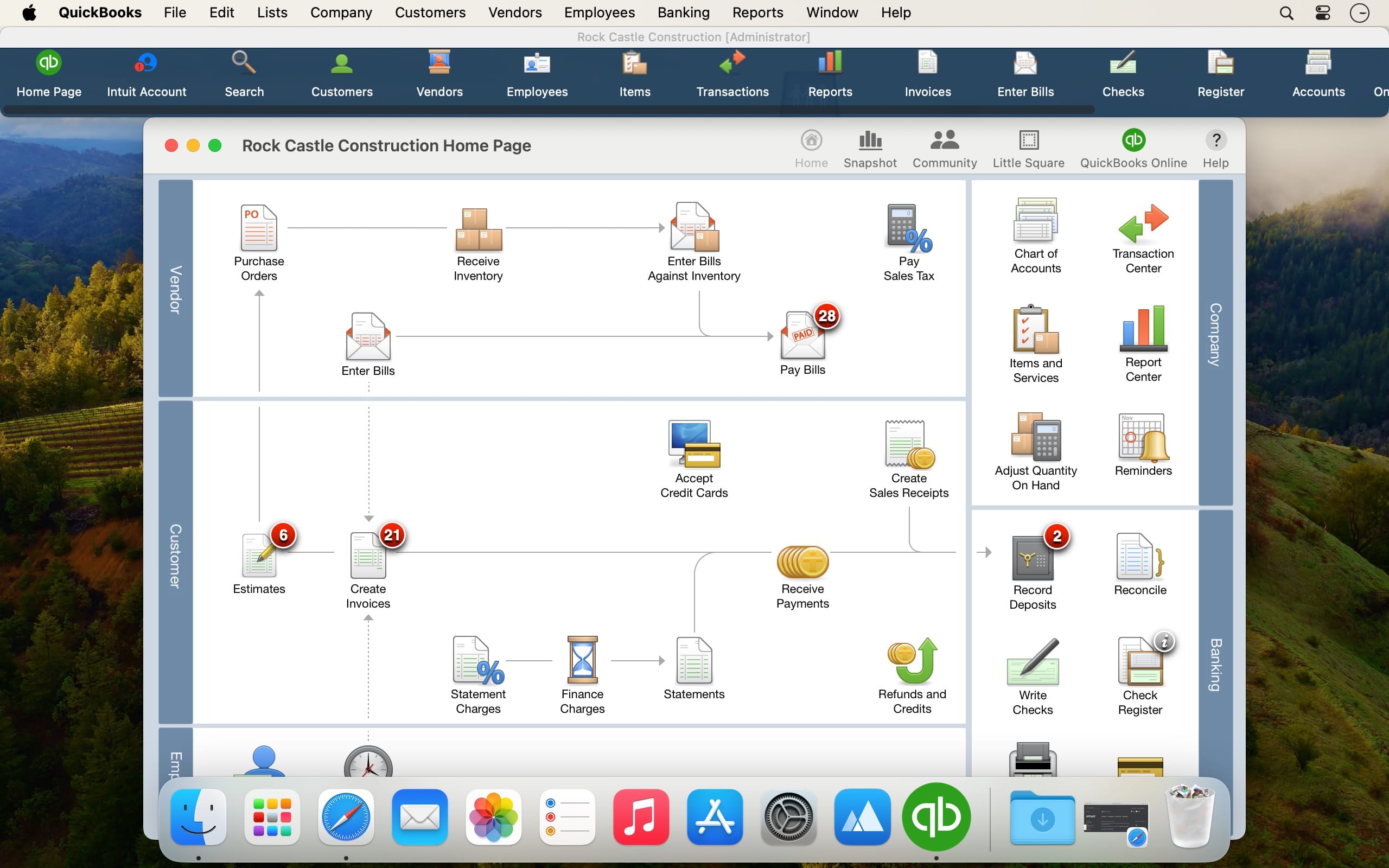The height and width of the screenshot is (868, 1389).
Task: Open Statements icon
Action: click(x=694, y=660)
